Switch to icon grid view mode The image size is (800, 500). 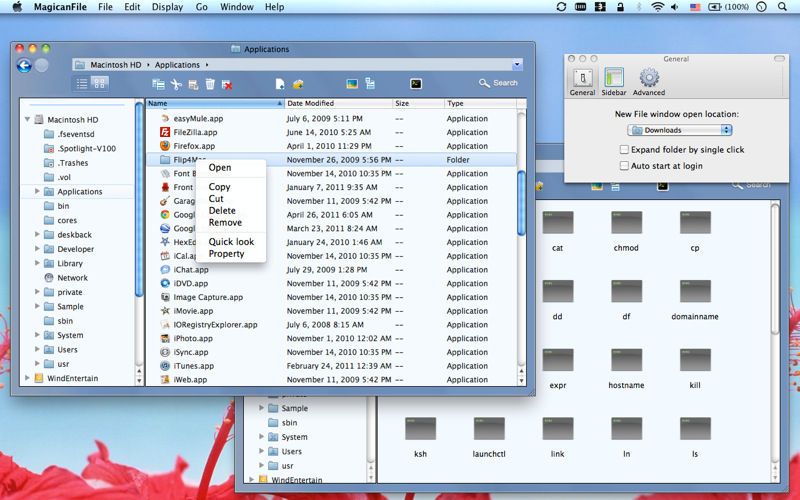[100, 83]
